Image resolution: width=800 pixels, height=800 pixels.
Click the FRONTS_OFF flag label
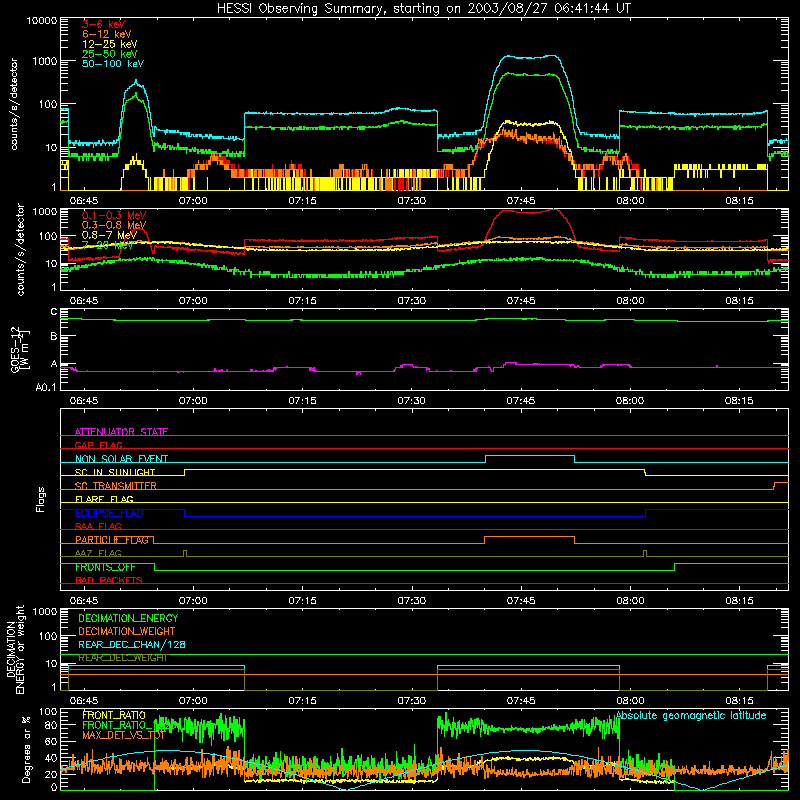point(105,567)
